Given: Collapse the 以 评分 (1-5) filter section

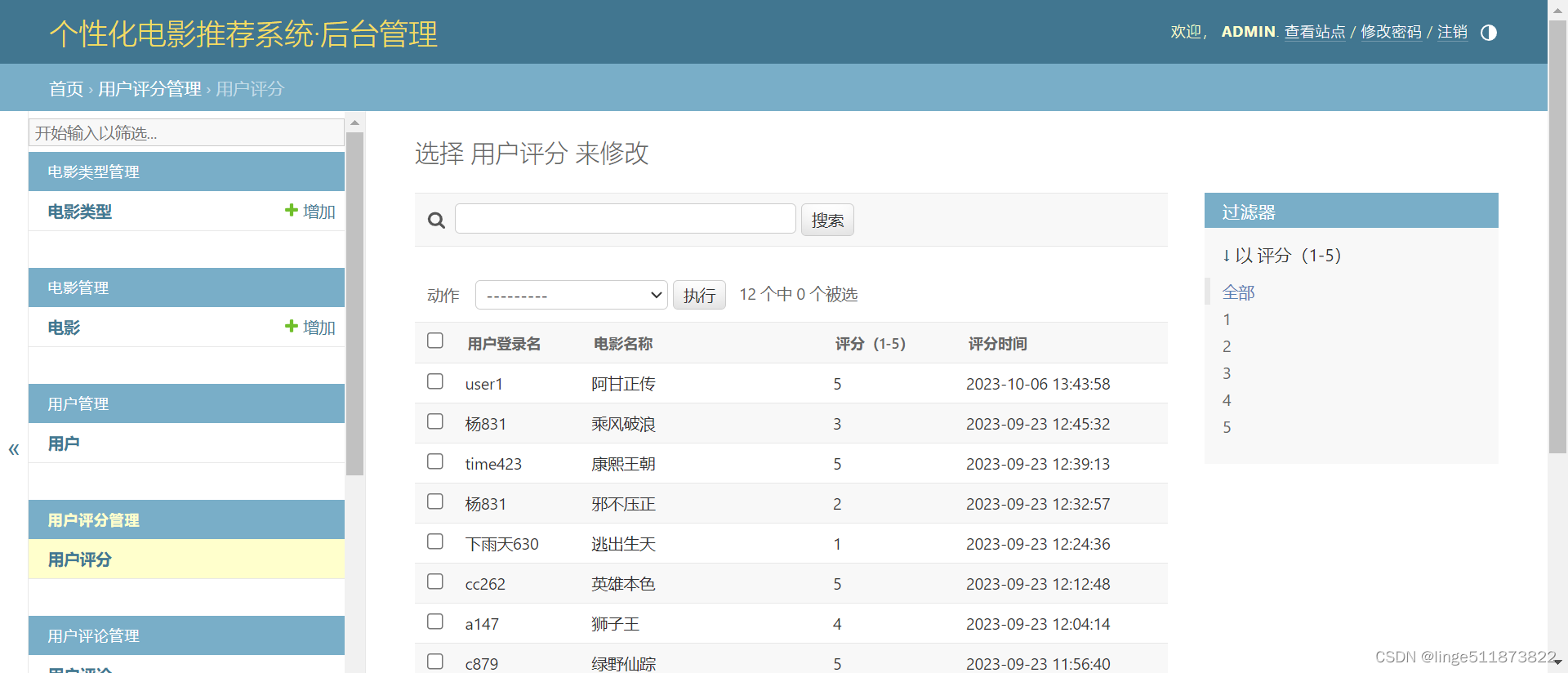Looking at the screenshot, I should (1281, 256).
